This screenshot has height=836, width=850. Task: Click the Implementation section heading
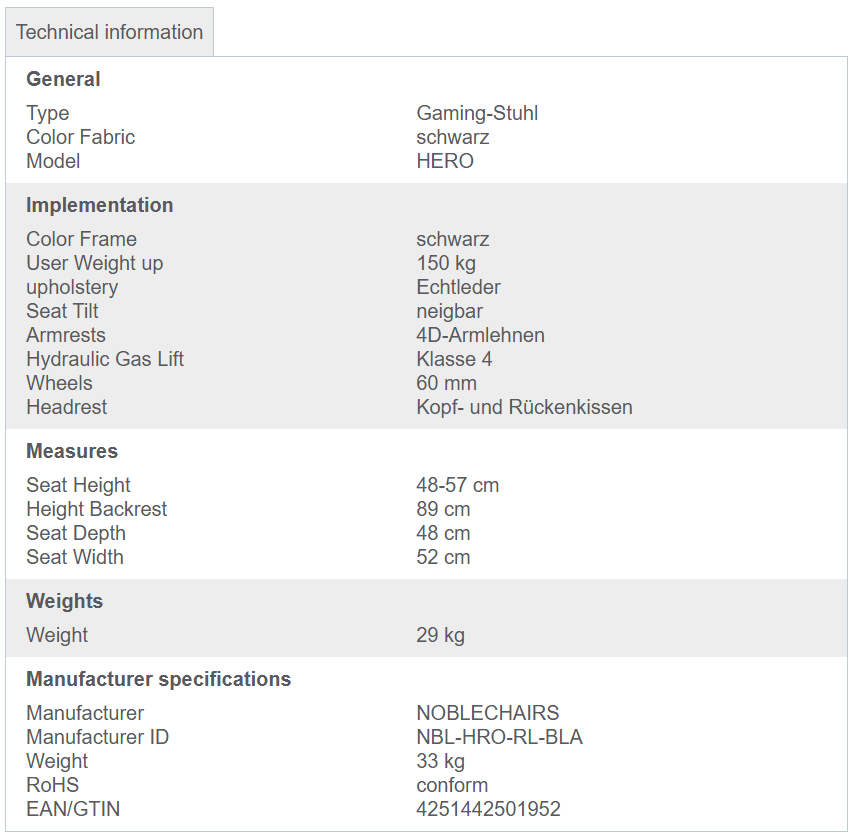point(100,205)
